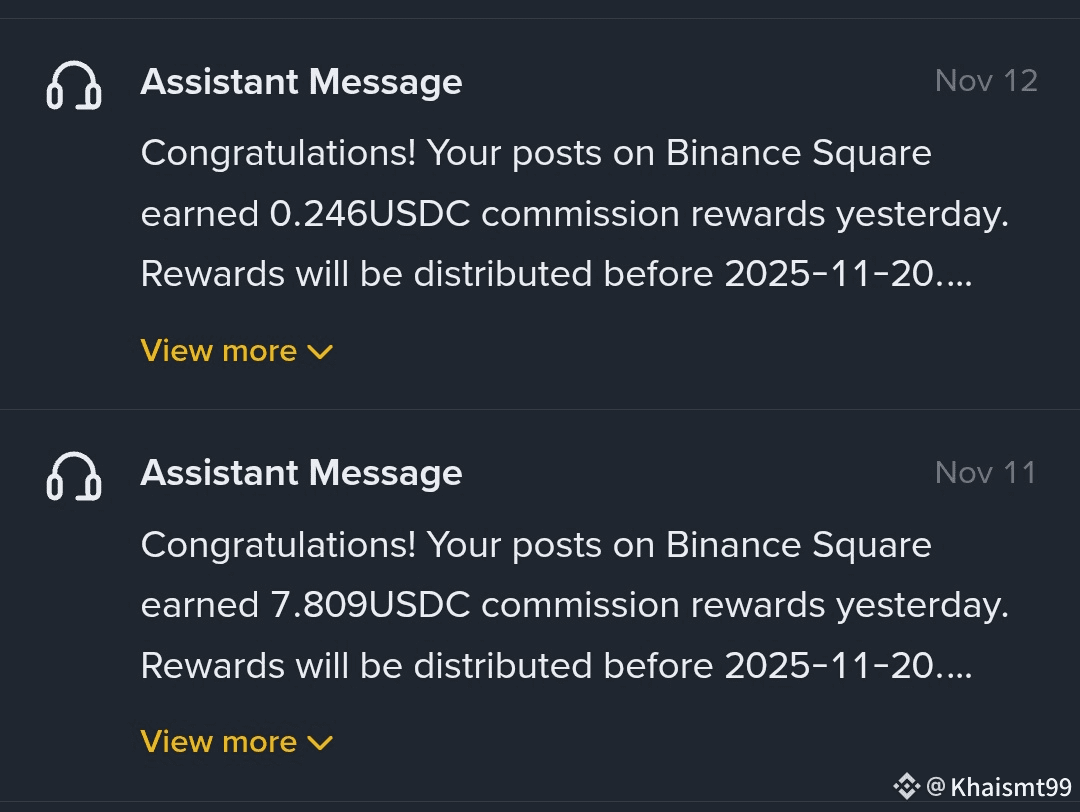Click "2025-11-20" date in the Nov 11 message
This screenshot has height=812, width=1080.
pyautogui.click(x=832, y=665)
